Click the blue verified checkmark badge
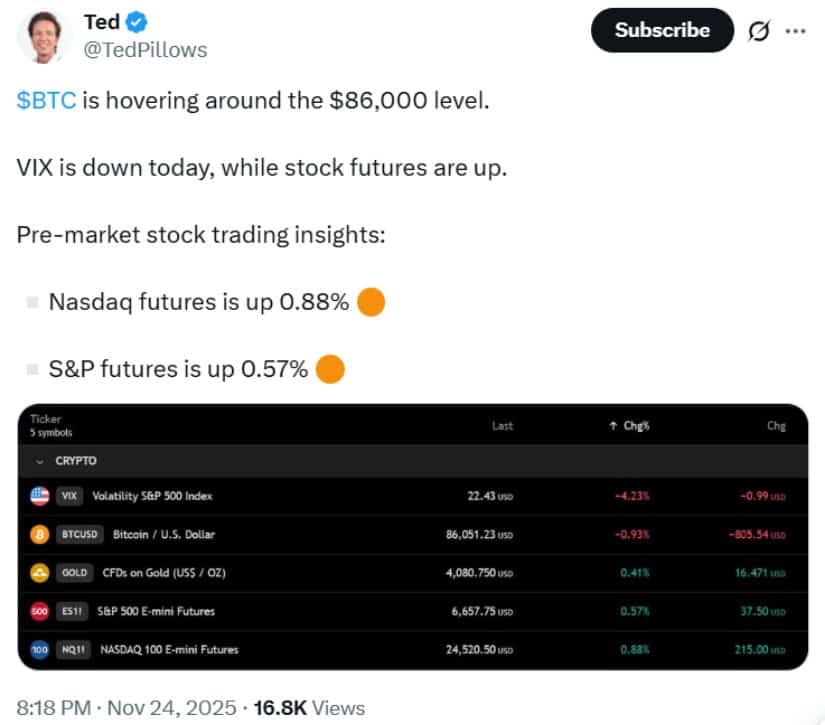Screen dimensions: 825x725 (131, 20)
